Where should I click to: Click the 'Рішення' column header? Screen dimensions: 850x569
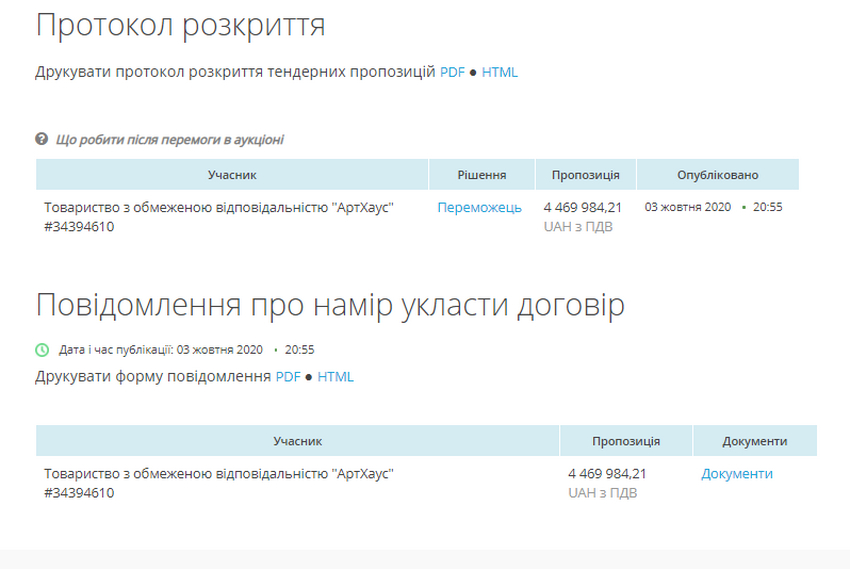click(482, 175)
